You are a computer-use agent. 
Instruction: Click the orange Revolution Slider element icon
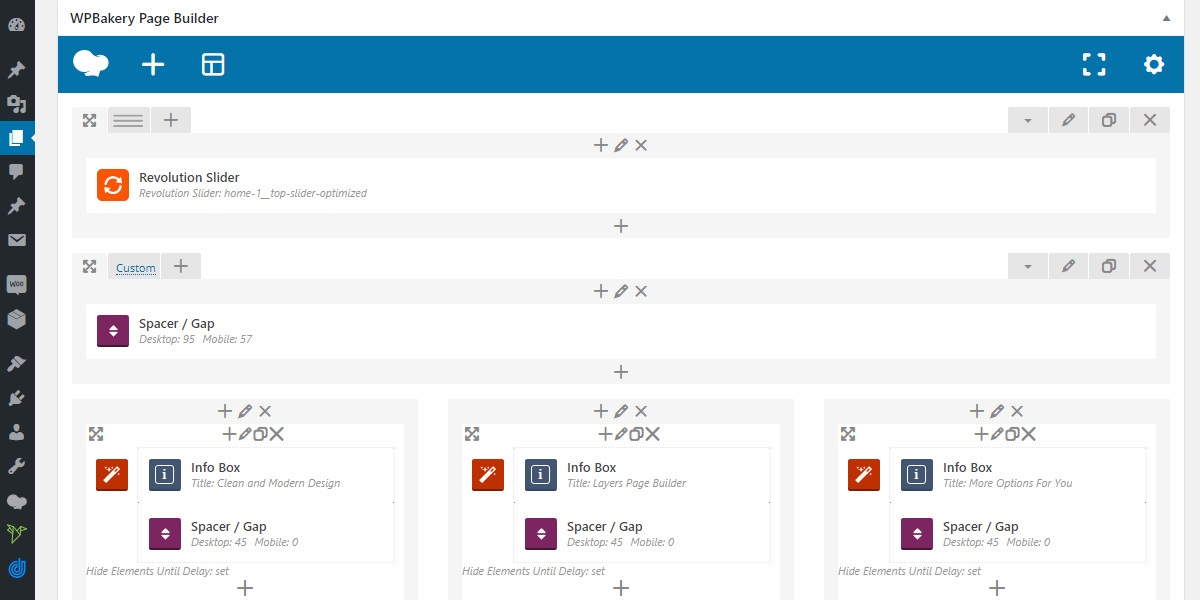113,185
